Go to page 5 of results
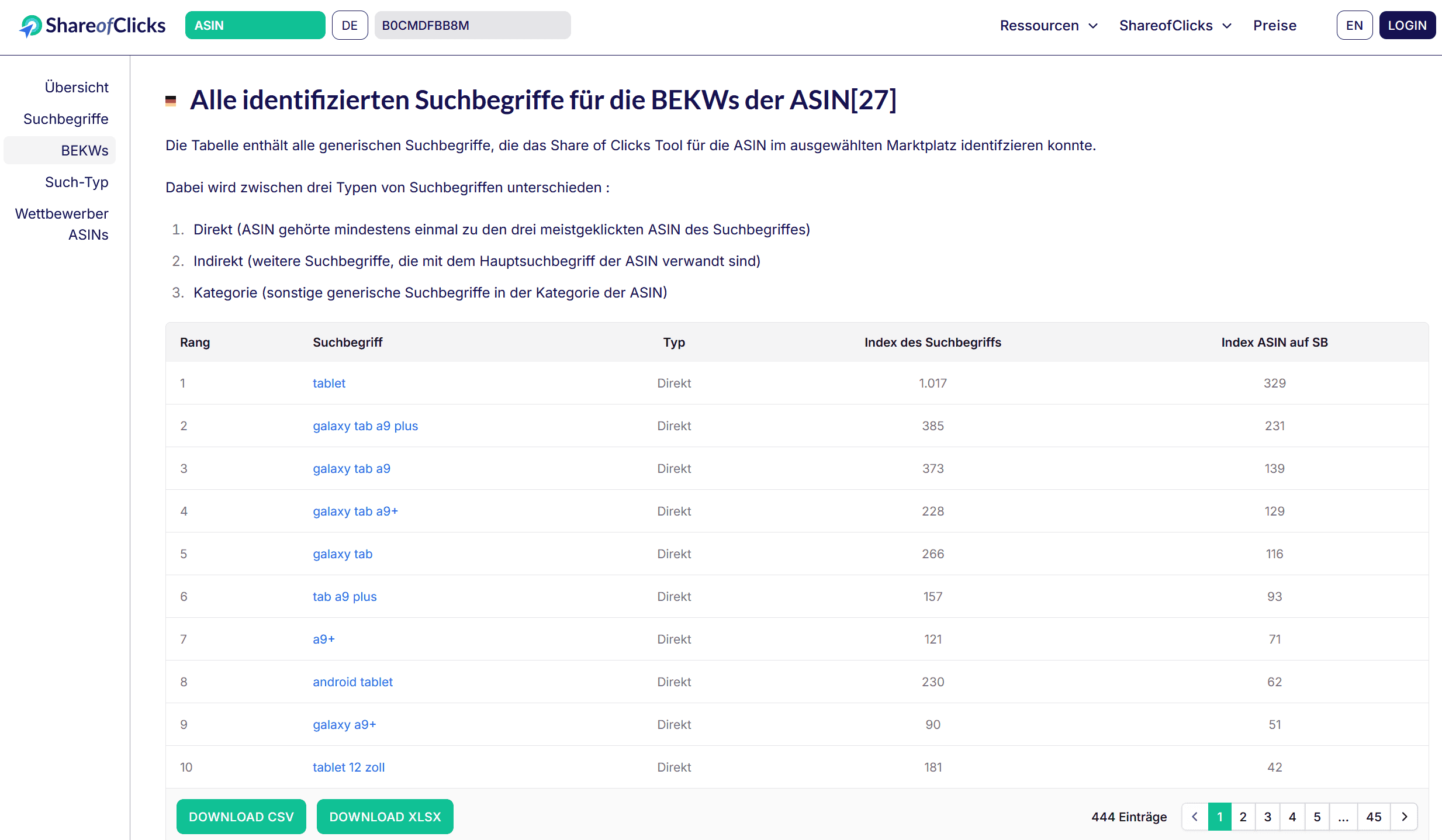 click(1317, 817)
